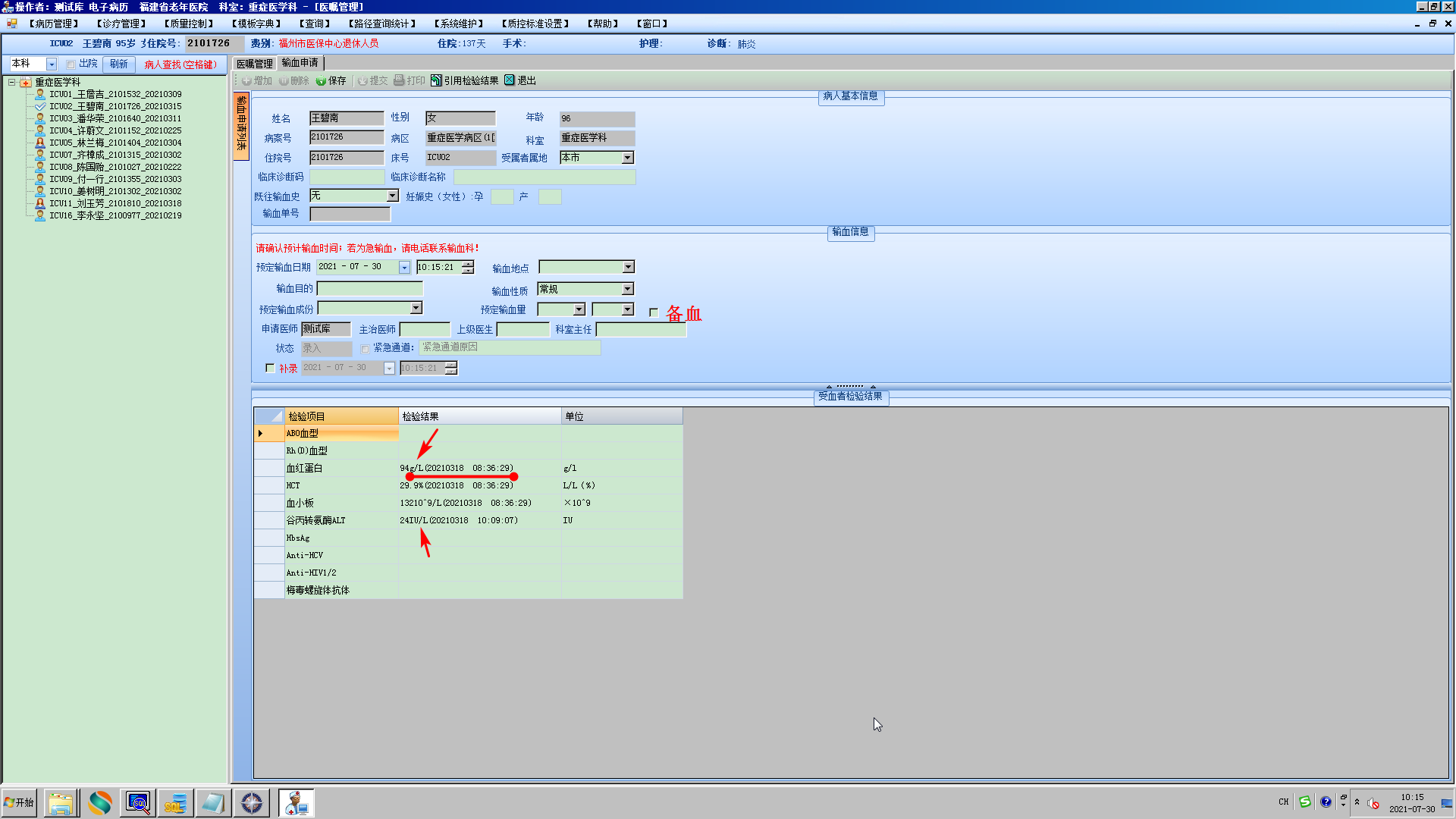Switch to the 医嘱管理 tab

[x=255, y=64]
